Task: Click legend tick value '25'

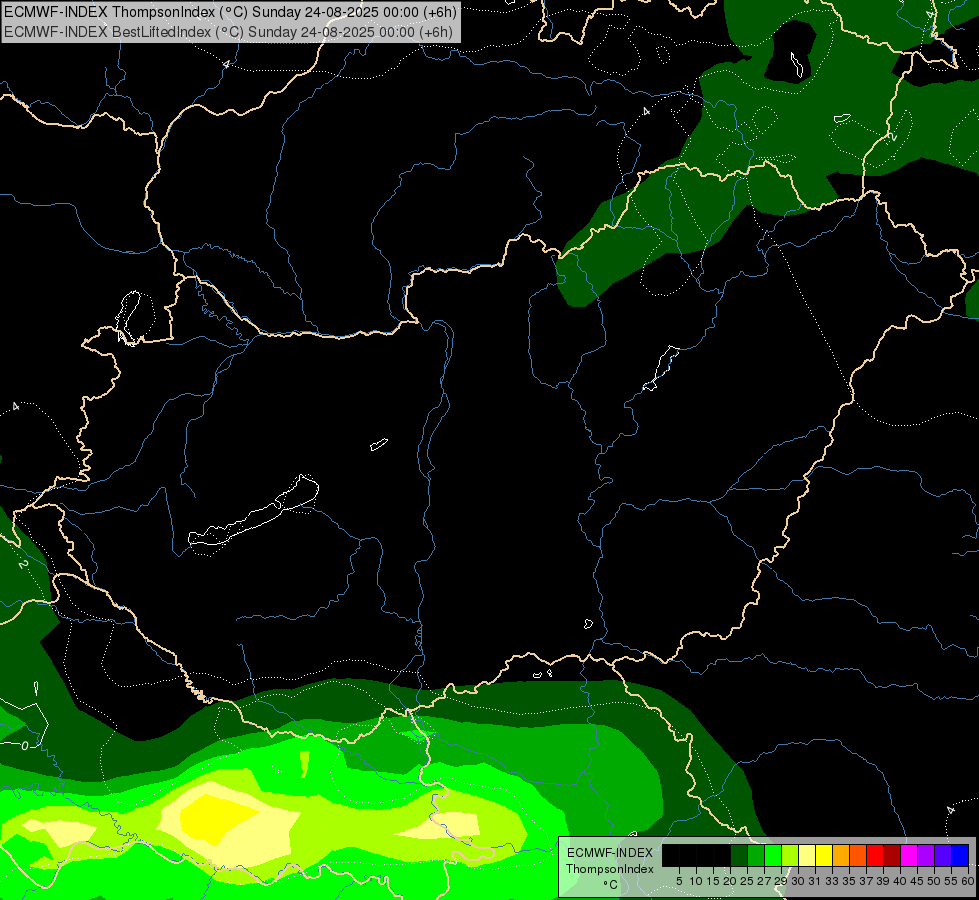Action: coord(747,881)
